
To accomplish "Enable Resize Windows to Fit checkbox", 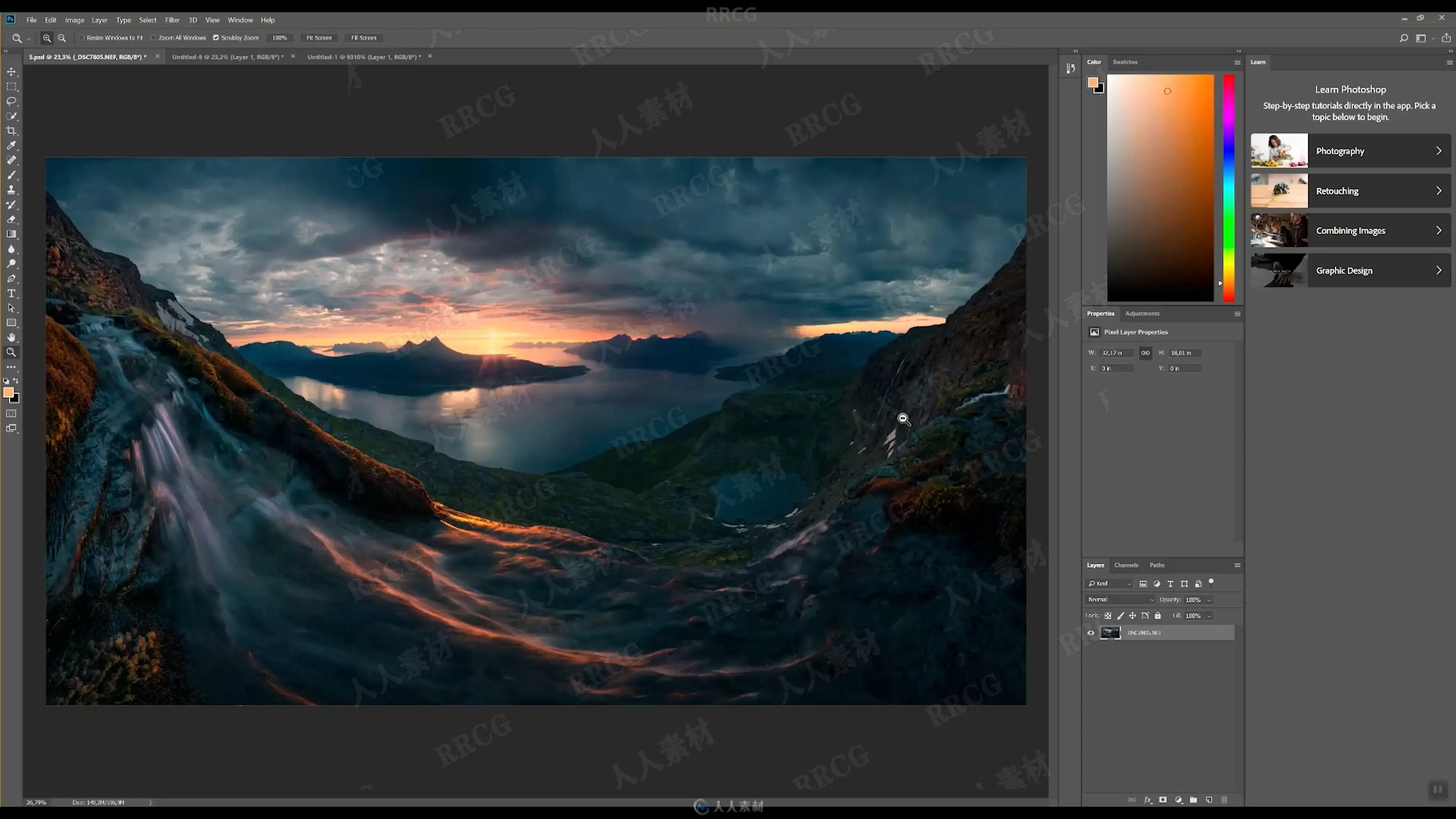I will [x=81, y=38].
